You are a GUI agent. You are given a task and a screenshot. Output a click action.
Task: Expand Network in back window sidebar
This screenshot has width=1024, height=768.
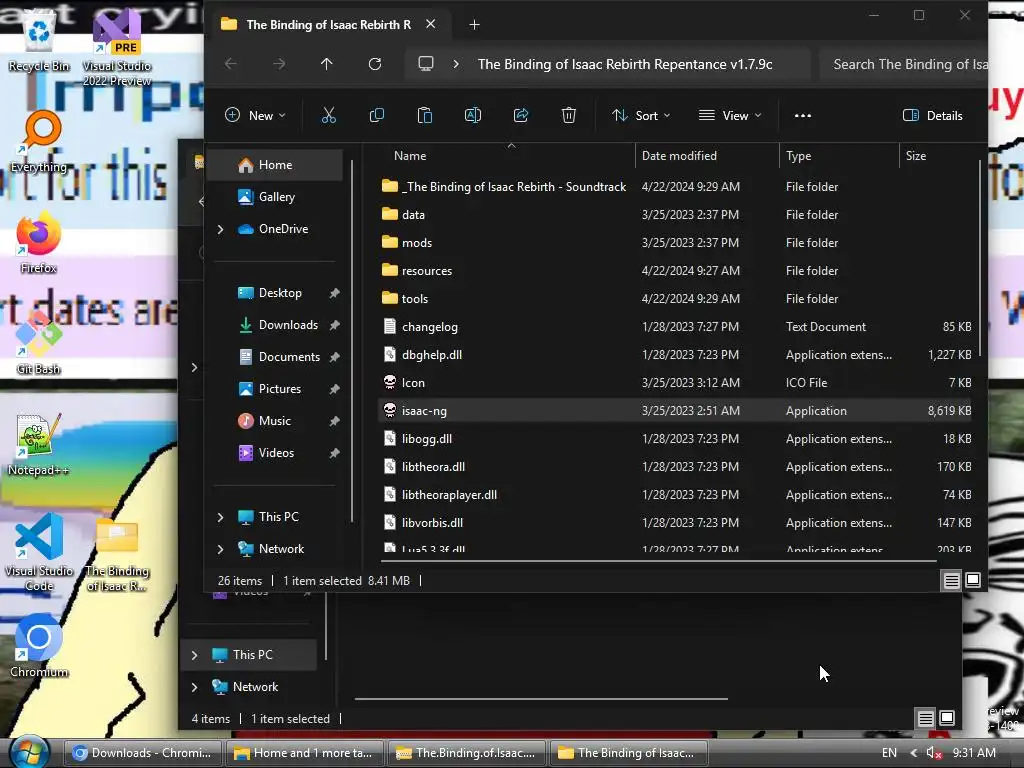coord(195,687)
